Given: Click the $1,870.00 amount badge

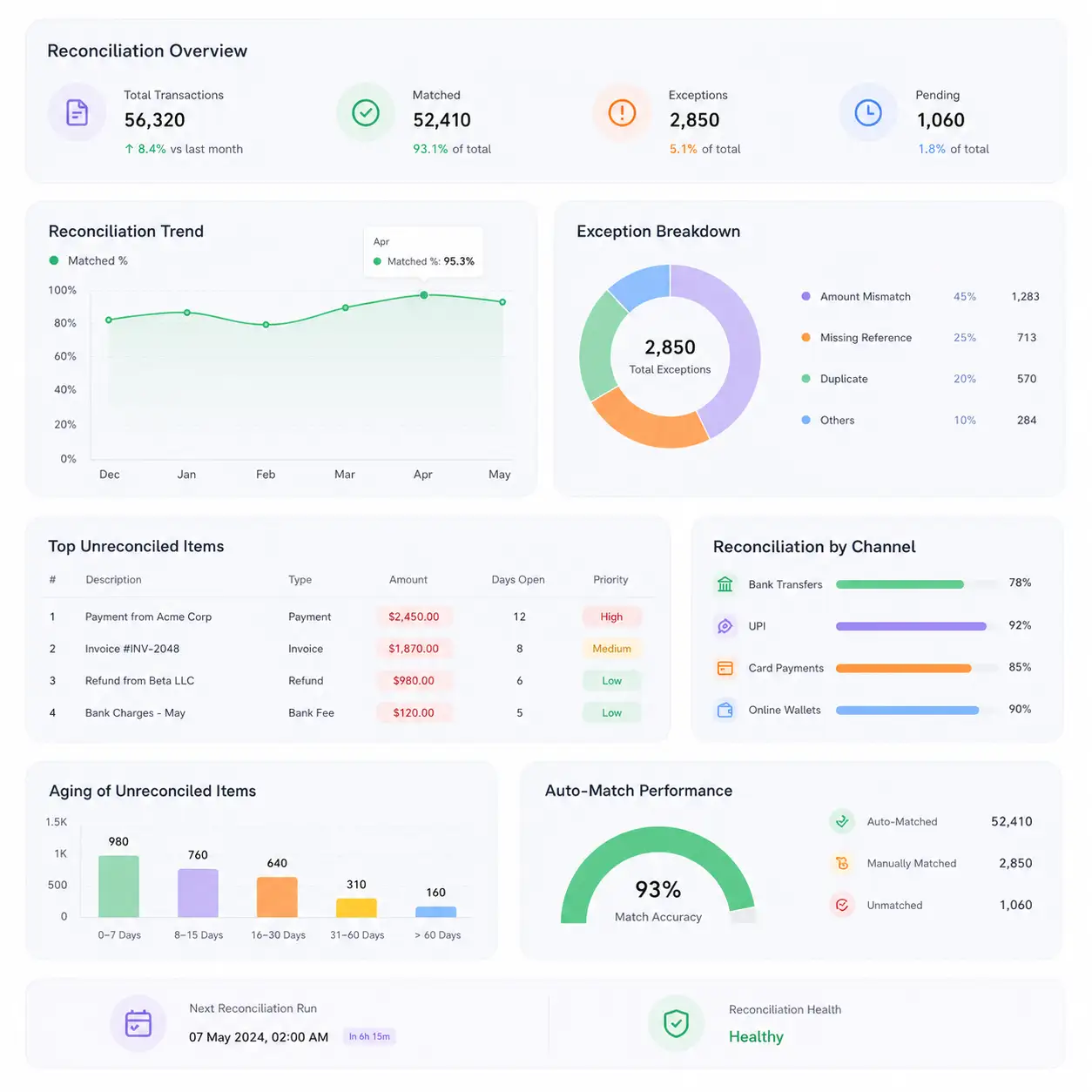Looking at the screenshot, I should click(414, 649).
